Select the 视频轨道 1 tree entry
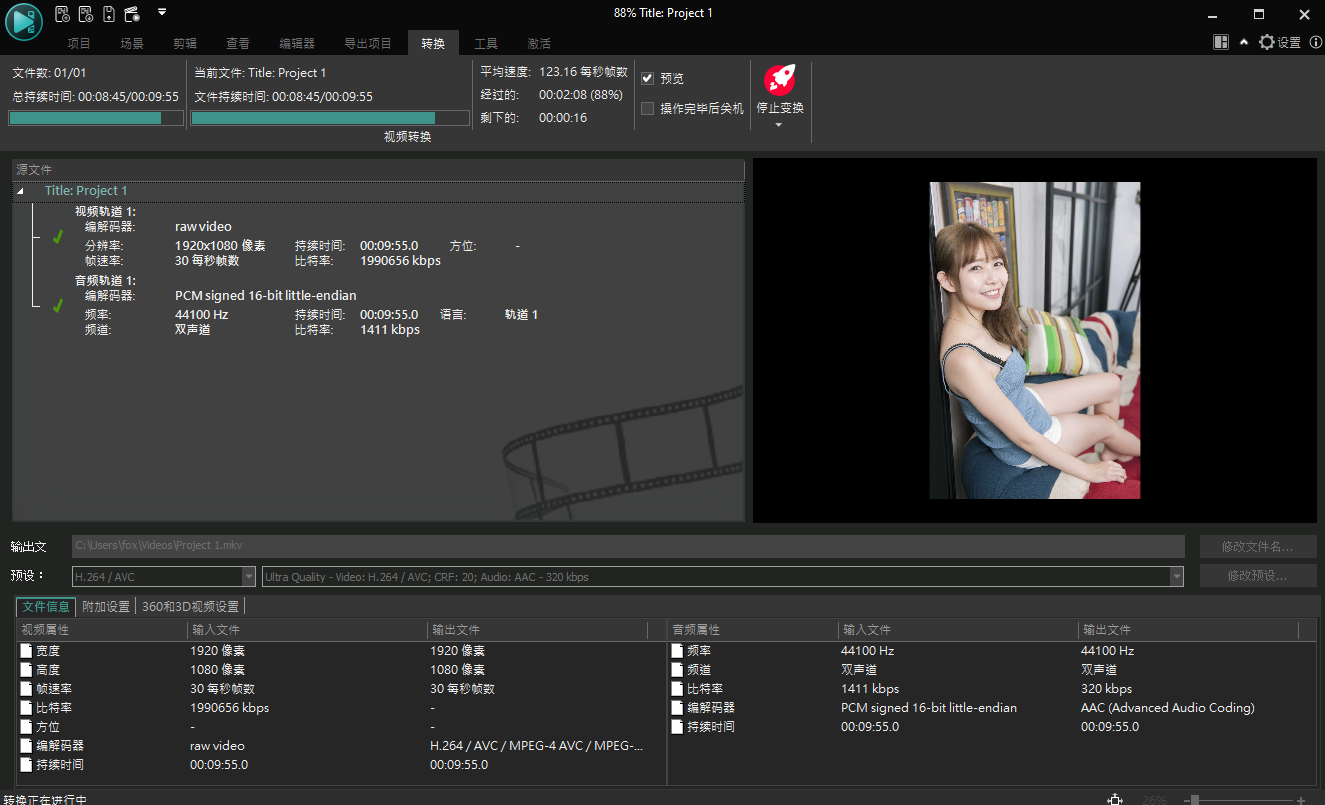This screenshot has height=805, width=1325. 105,212
